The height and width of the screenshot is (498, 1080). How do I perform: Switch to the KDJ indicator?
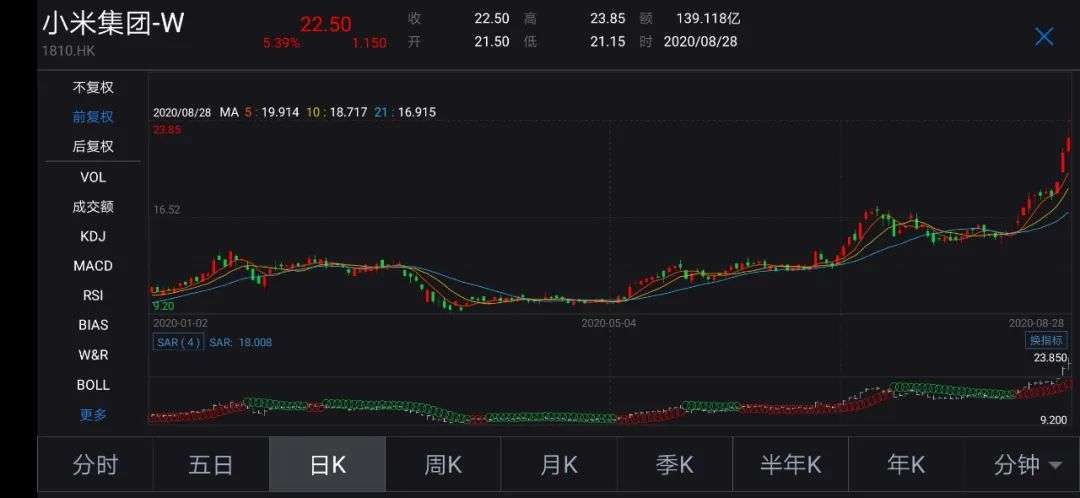(x=93, y=236)
